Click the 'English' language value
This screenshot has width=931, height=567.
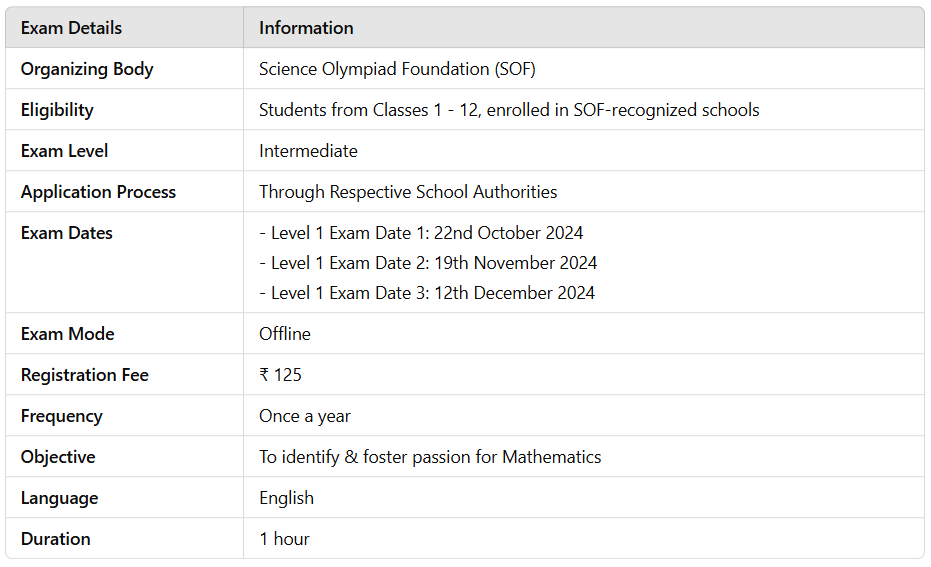[x=286, y=498]
